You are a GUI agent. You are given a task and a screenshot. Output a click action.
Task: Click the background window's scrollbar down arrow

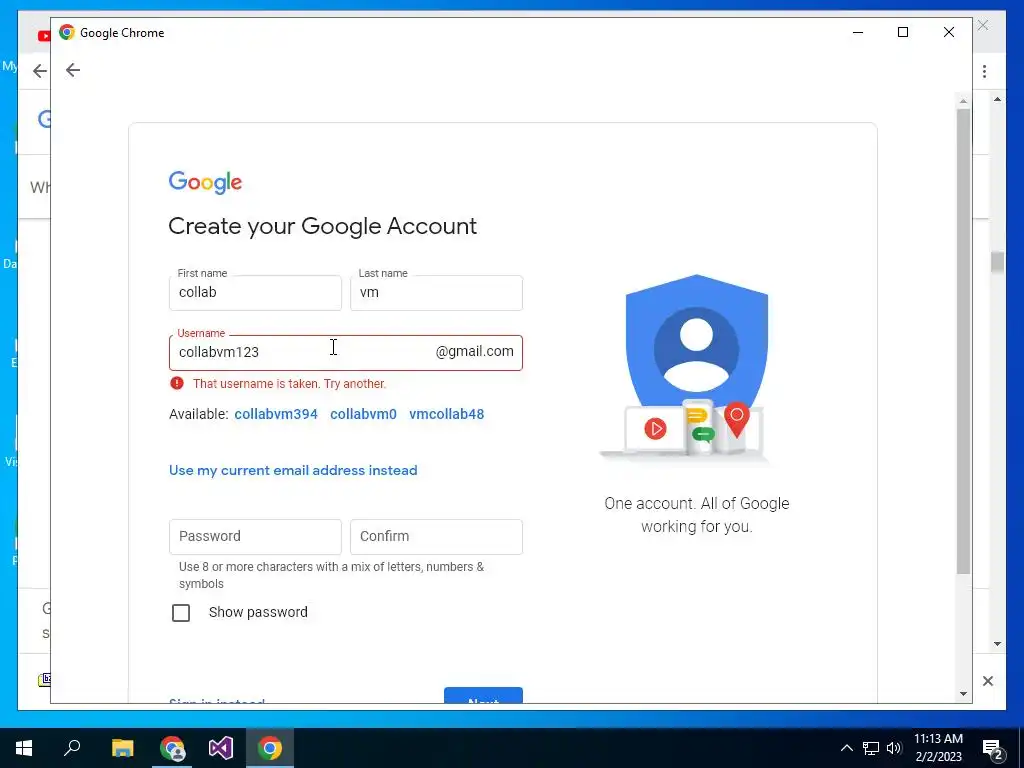[x=997, y=644]
